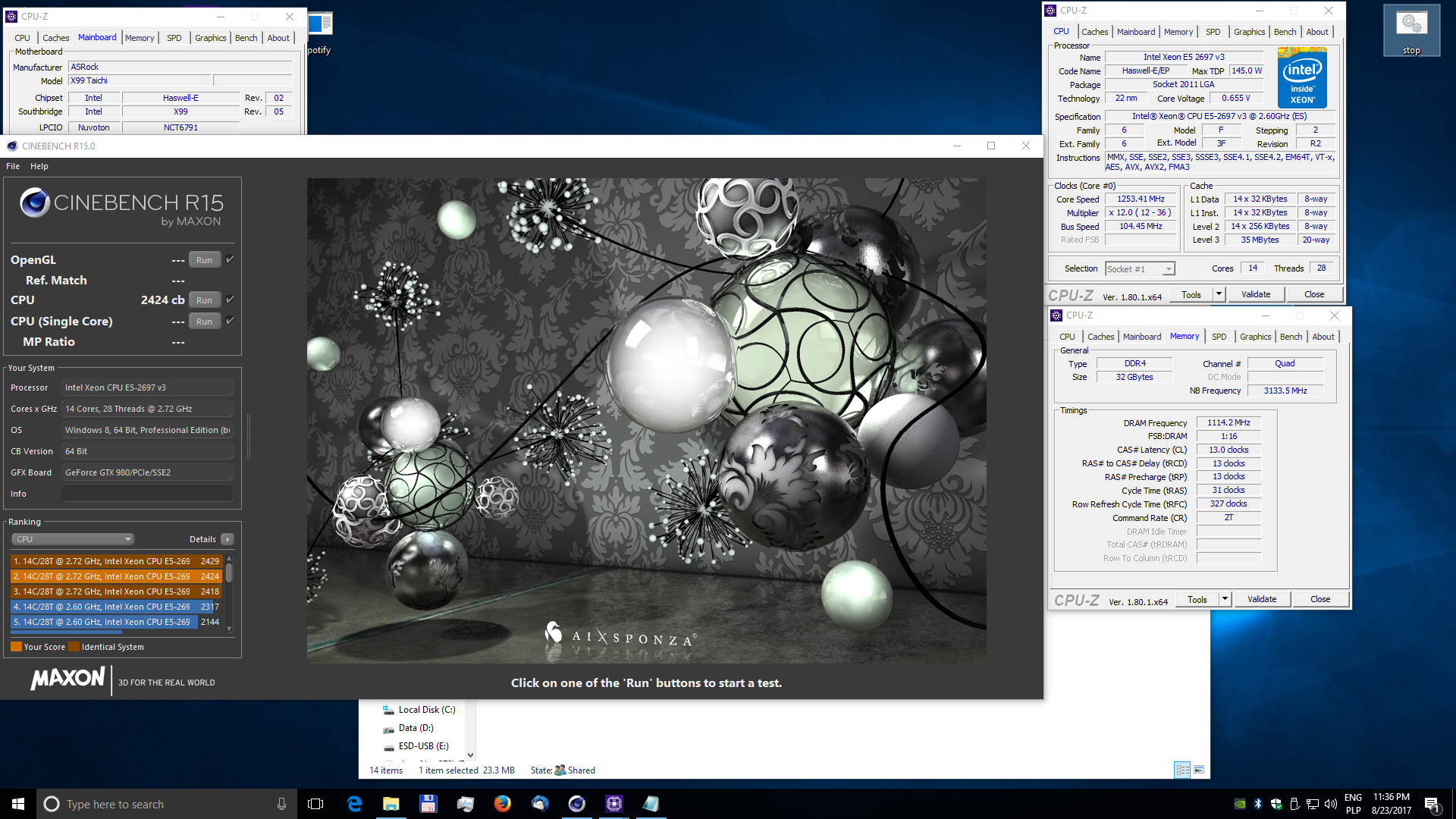Select ranking entry scoring 2144
The width and height of the screenshot is (1456, 819).
pyautogui.click(x=116, y=622)
